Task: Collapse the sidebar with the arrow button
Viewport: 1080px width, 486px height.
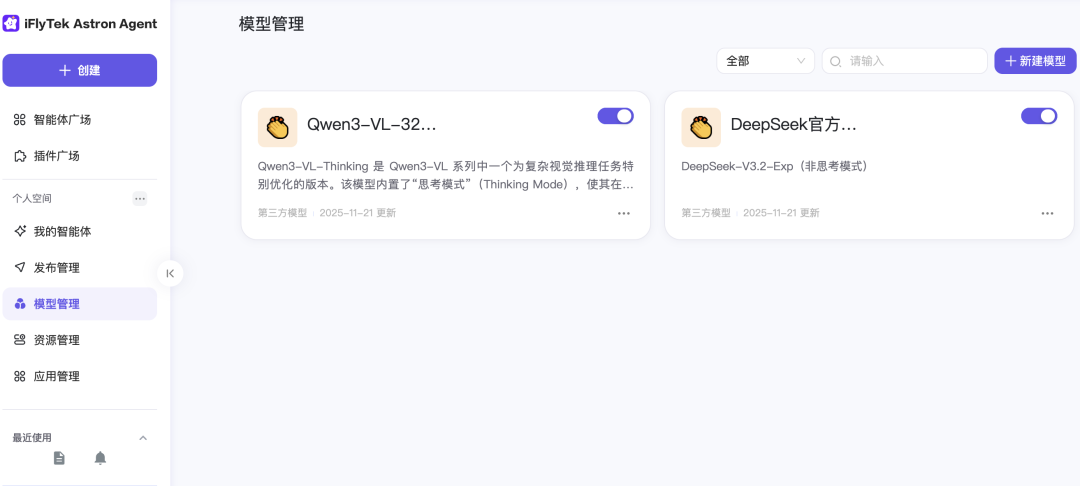Action: [170, 273]
